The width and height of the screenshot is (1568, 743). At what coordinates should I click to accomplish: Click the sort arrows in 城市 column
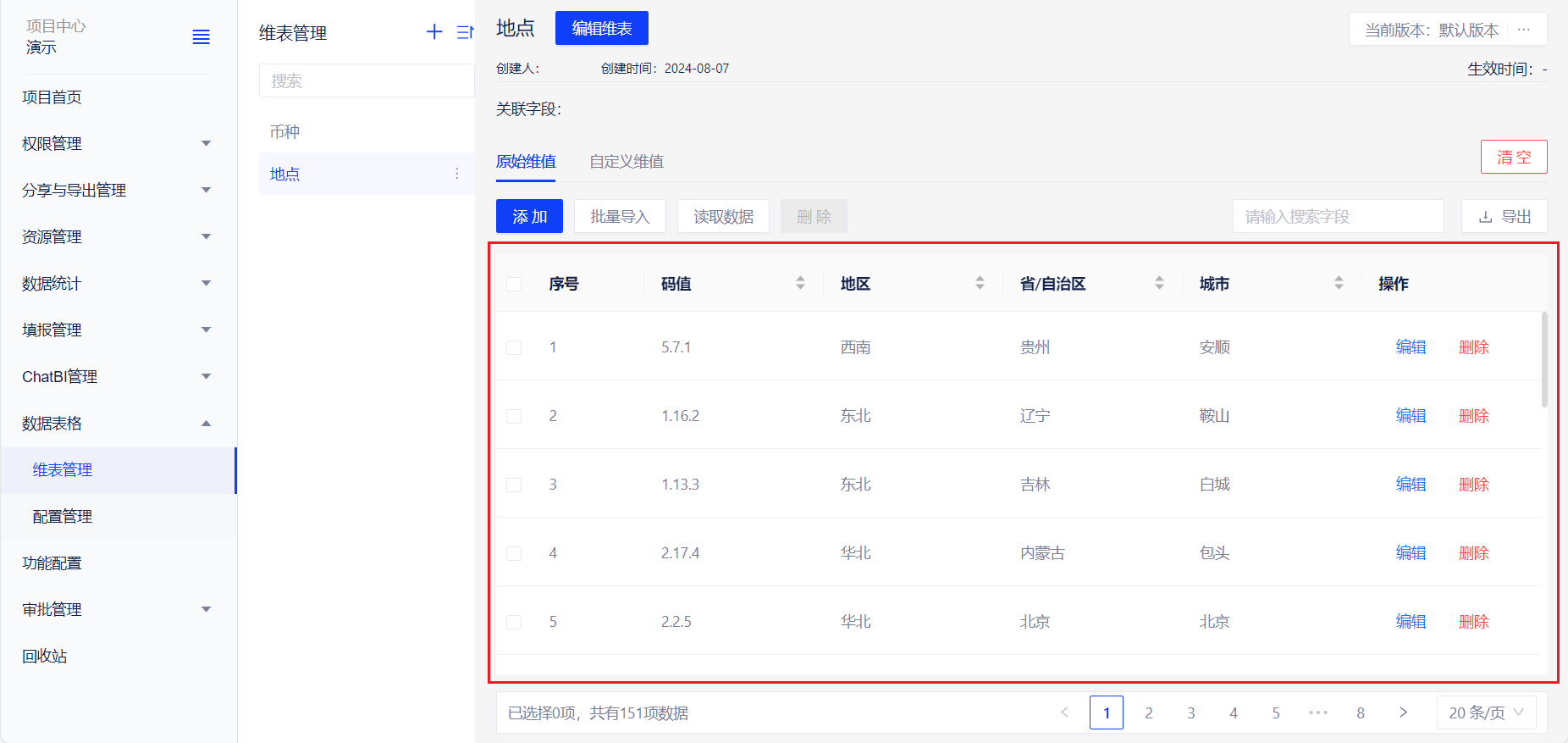(1339, 283)
